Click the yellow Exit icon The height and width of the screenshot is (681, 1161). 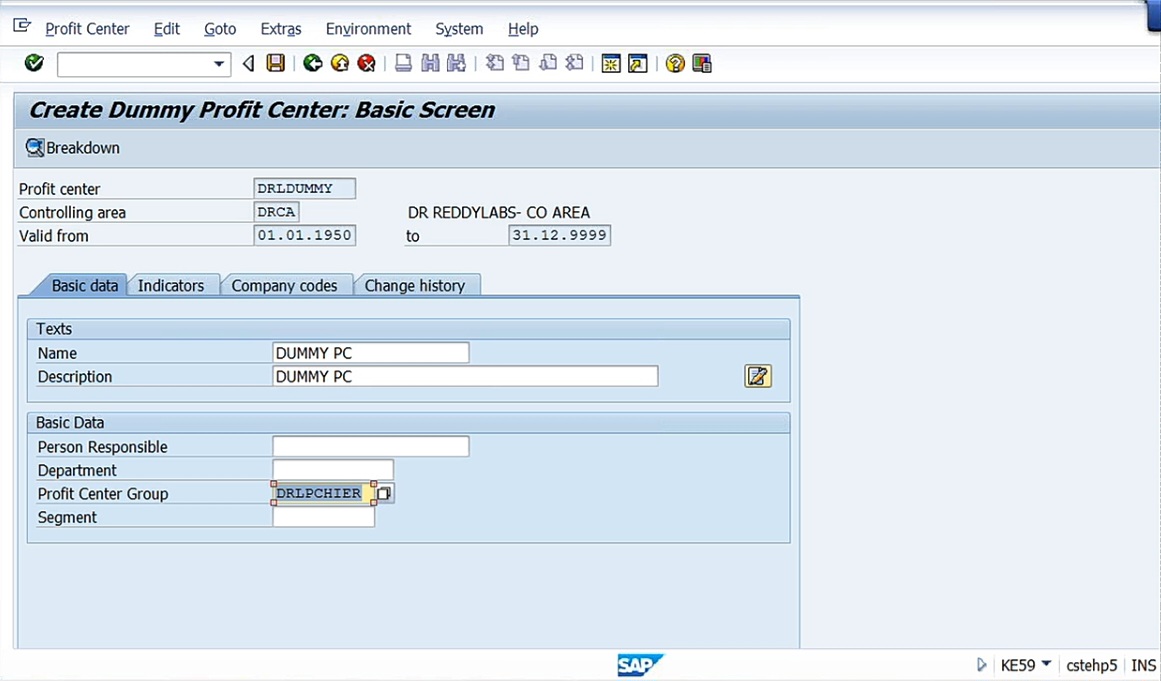(340, 64)
